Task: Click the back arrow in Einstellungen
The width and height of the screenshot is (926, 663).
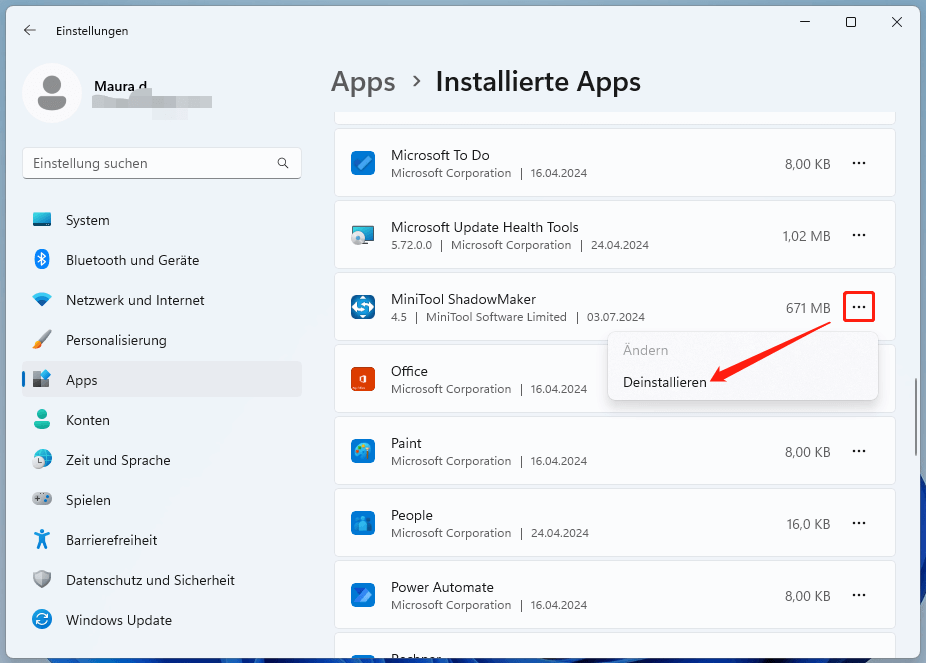Action: pos(30,30)
